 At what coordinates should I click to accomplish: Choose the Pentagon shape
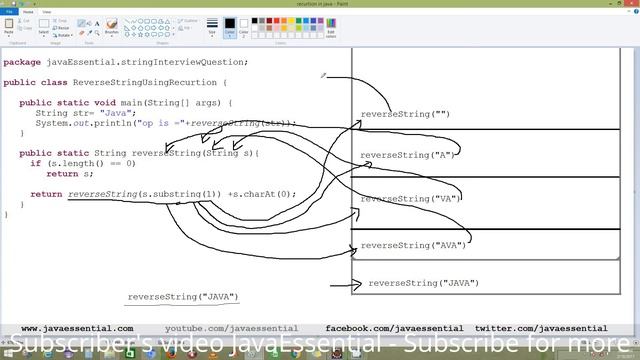140,28
